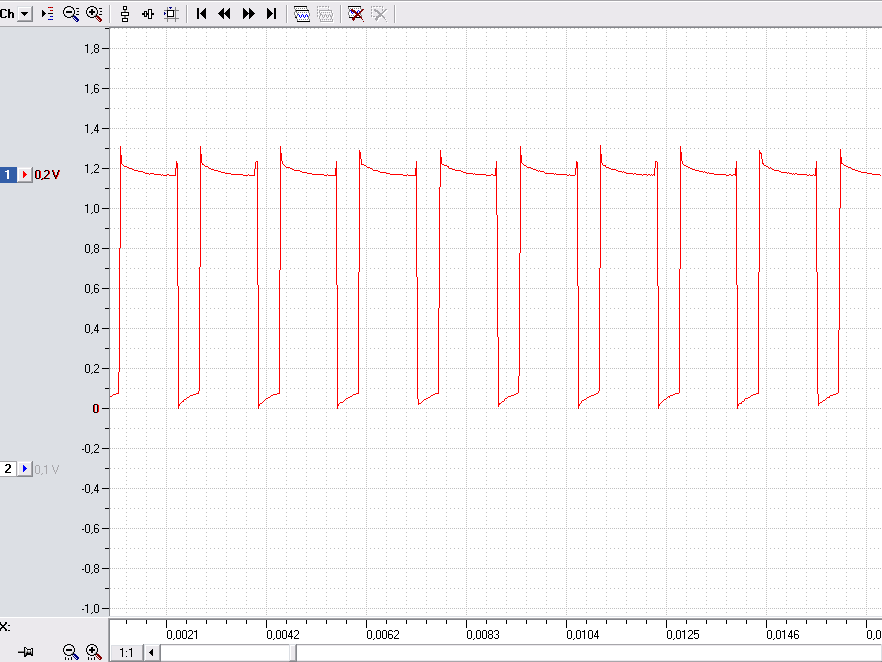Screen dimensions: 882x662
Task: Click the 1,8 voltage axis label
Action: click(x=92, y=49)
